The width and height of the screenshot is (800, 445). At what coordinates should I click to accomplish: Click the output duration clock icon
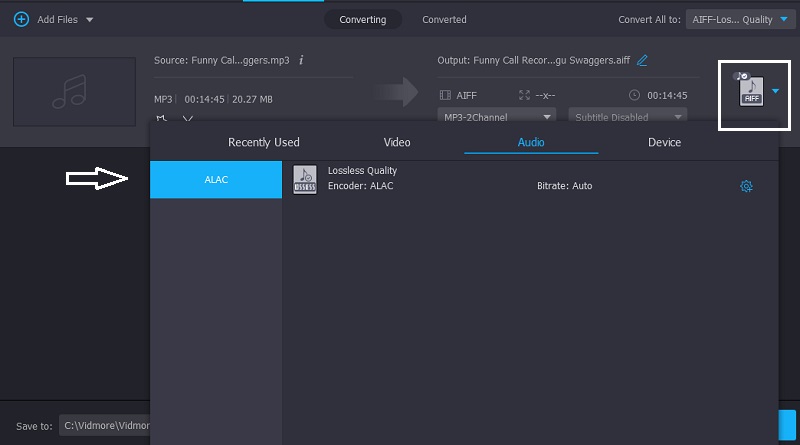tap(634, 96)
